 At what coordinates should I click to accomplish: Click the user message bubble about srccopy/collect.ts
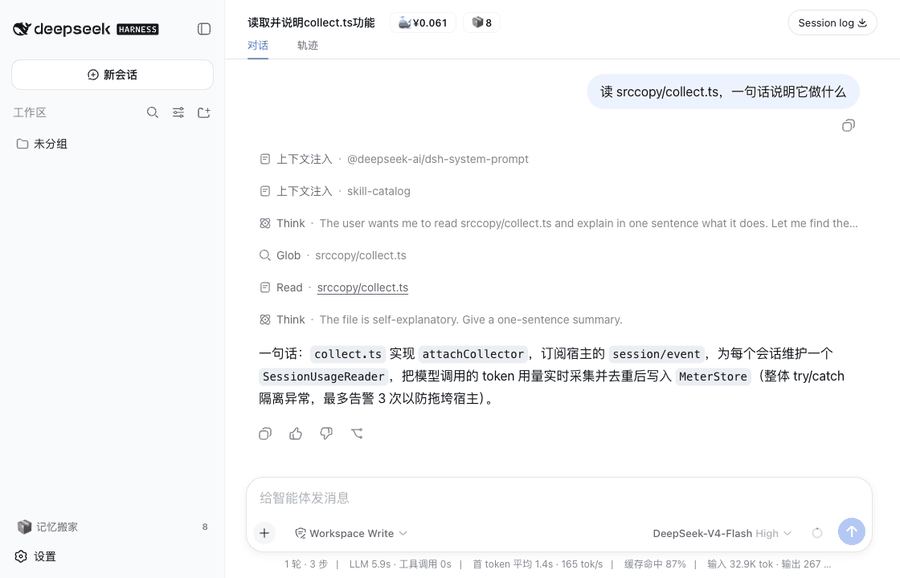(x=723, y=92)
